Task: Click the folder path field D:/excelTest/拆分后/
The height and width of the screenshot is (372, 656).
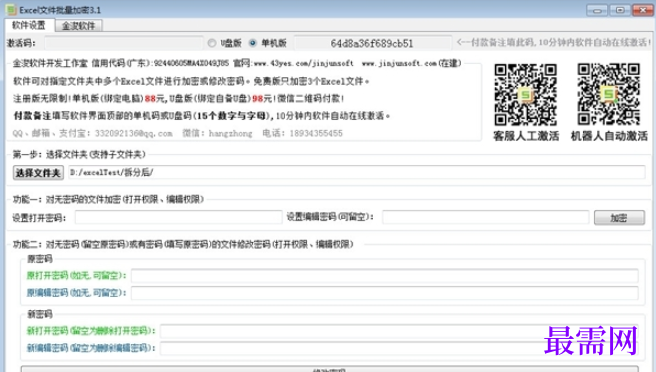Action: click(x=357, y=172)
